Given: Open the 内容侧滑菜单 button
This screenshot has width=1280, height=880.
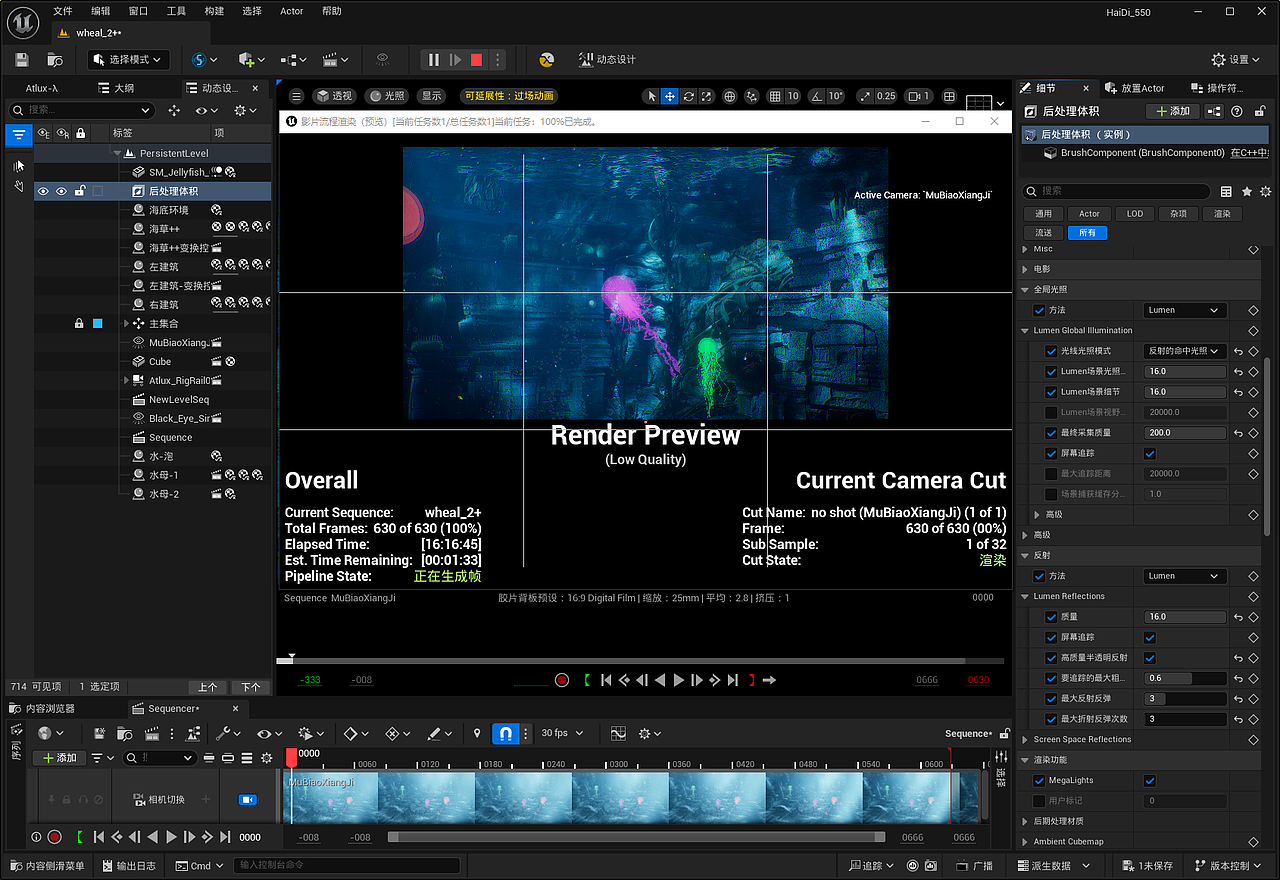Looking at the screenshot, I should [48, 866].
